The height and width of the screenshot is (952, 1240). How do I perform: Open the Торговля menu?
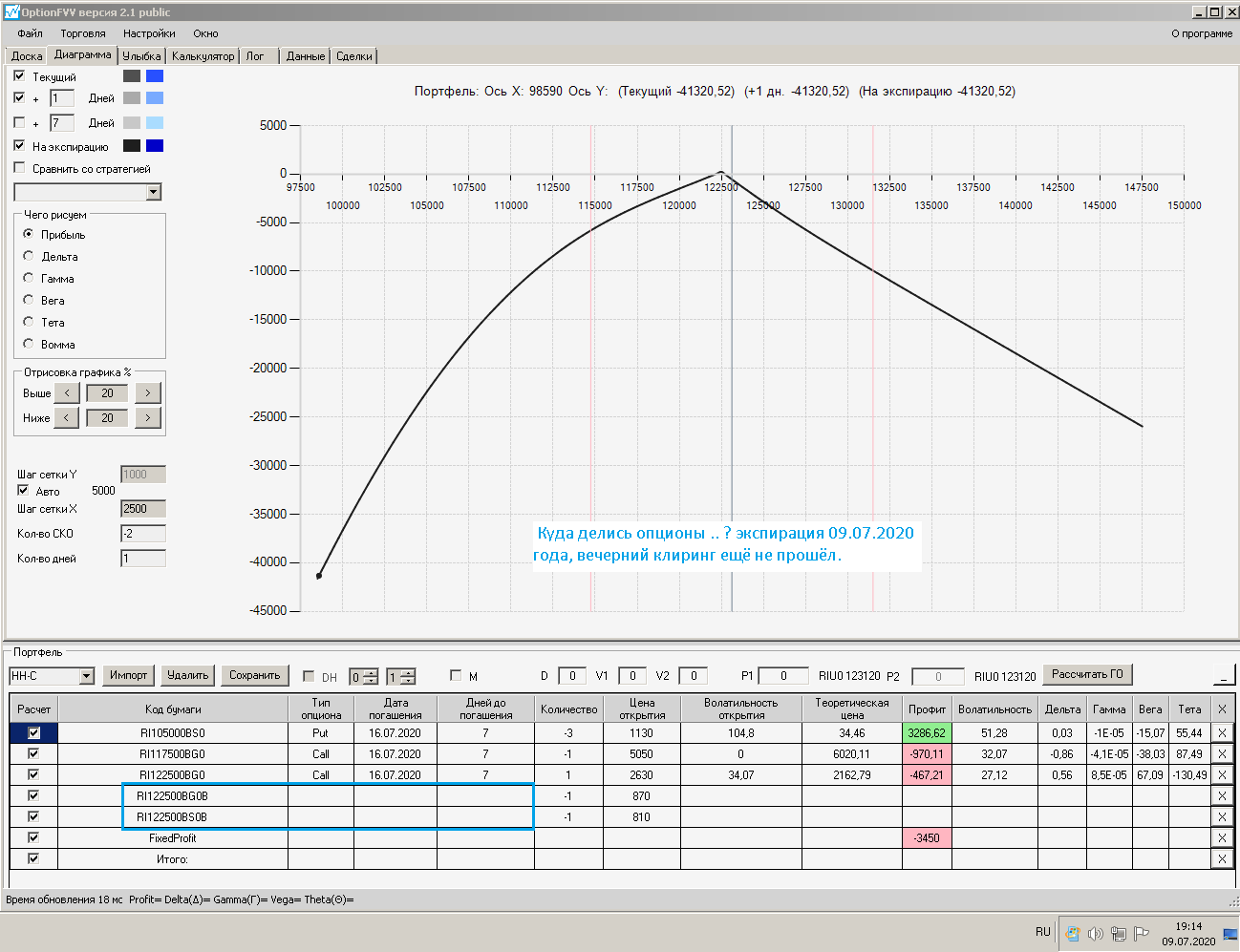[83, 33]
